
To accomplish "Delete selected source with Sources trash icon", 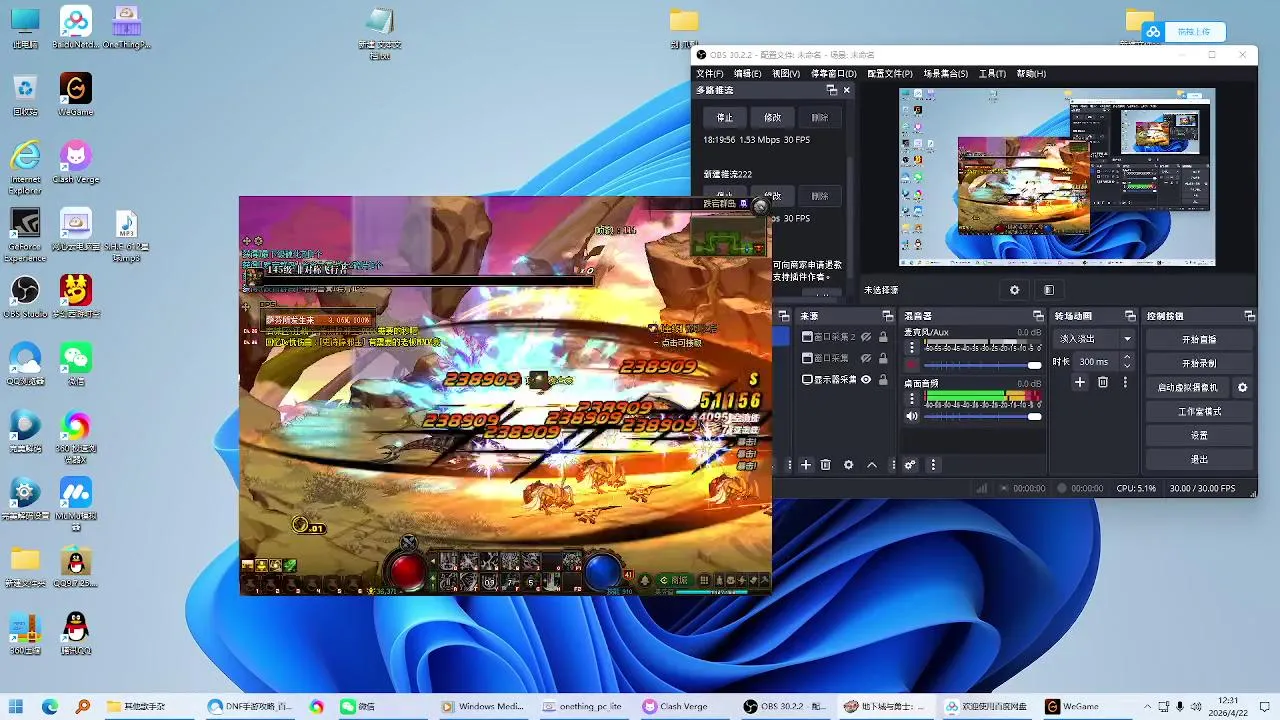I will coord(826,465).
